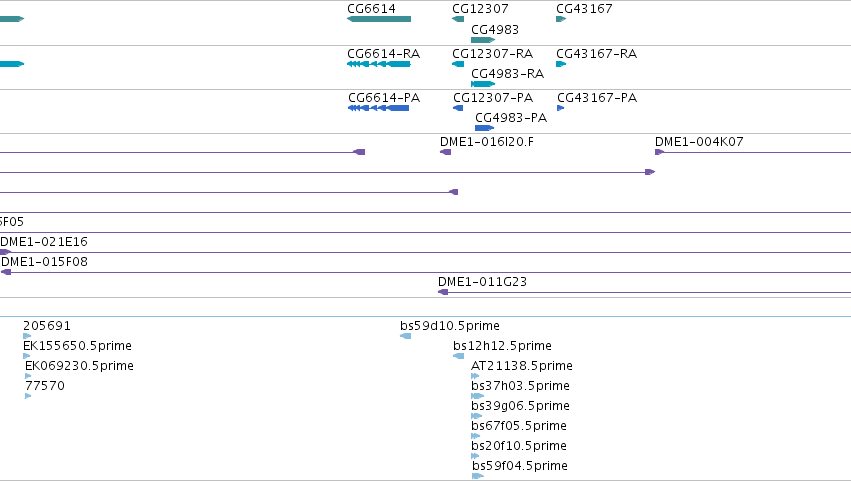Click the CG12307 gene glyph
This screenshot has height=481, width=851.
click(458, 19)
